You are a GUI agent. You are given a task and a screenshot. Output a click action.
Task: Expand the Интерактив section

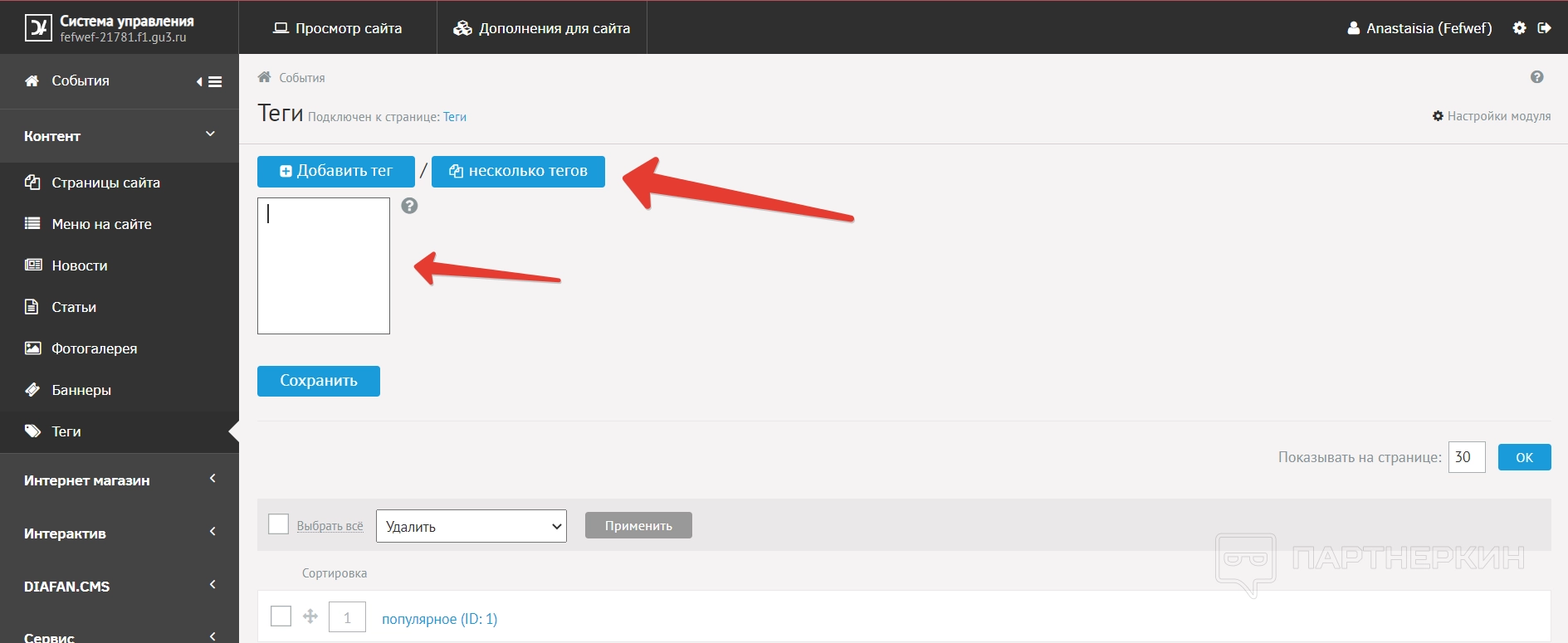[212, 532]
